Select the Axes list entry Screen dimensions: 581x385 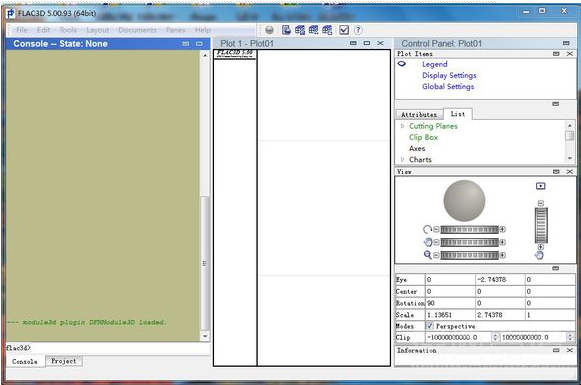[x=417, y=148]
